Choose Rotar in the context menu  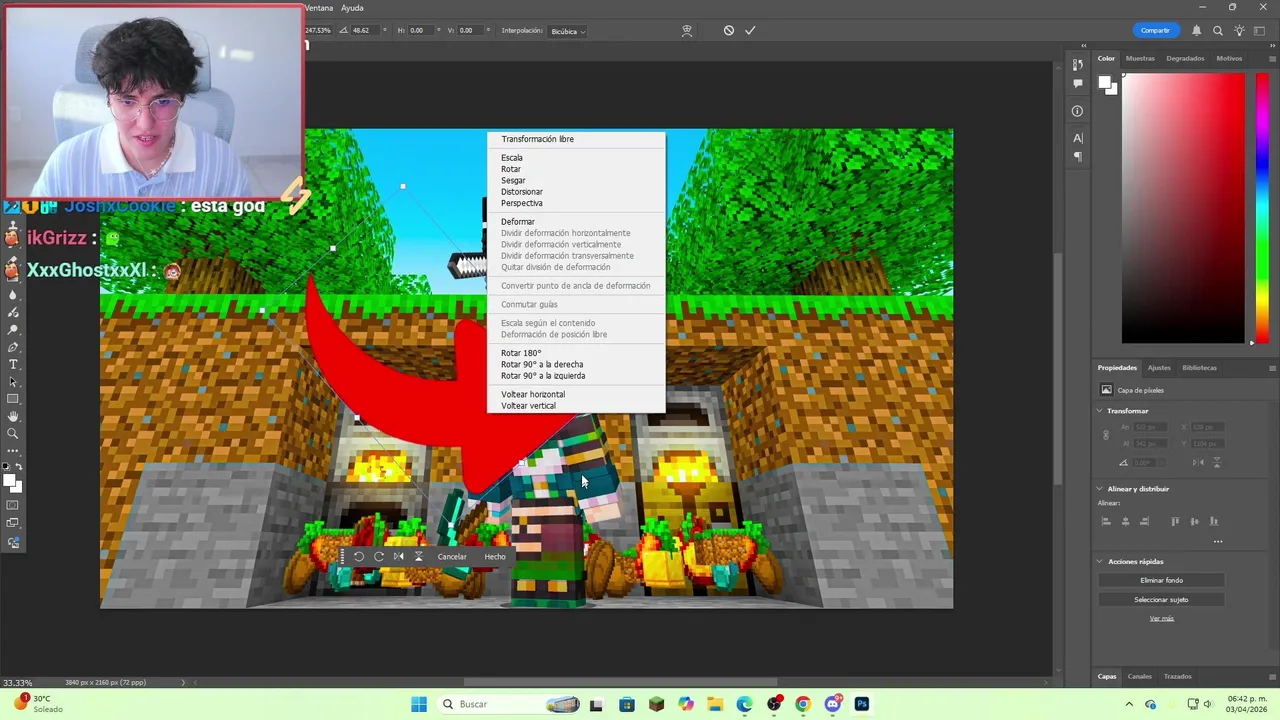coord(511,169)
